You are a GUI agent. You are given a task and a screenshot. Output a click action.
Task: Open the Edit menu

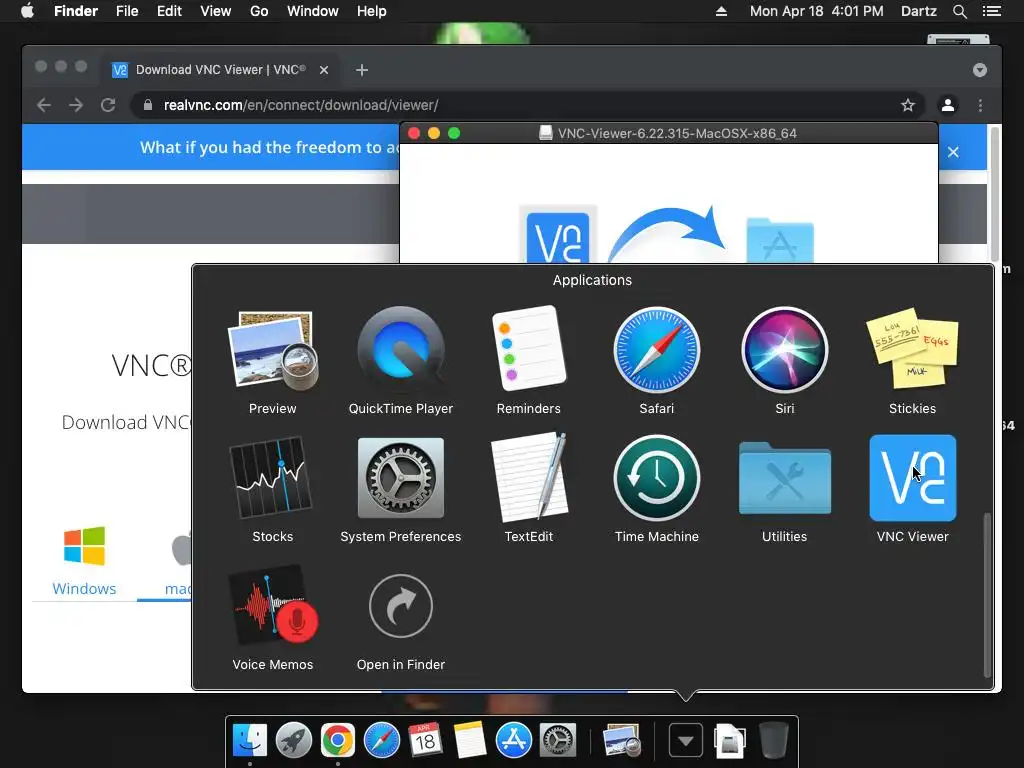169,11
